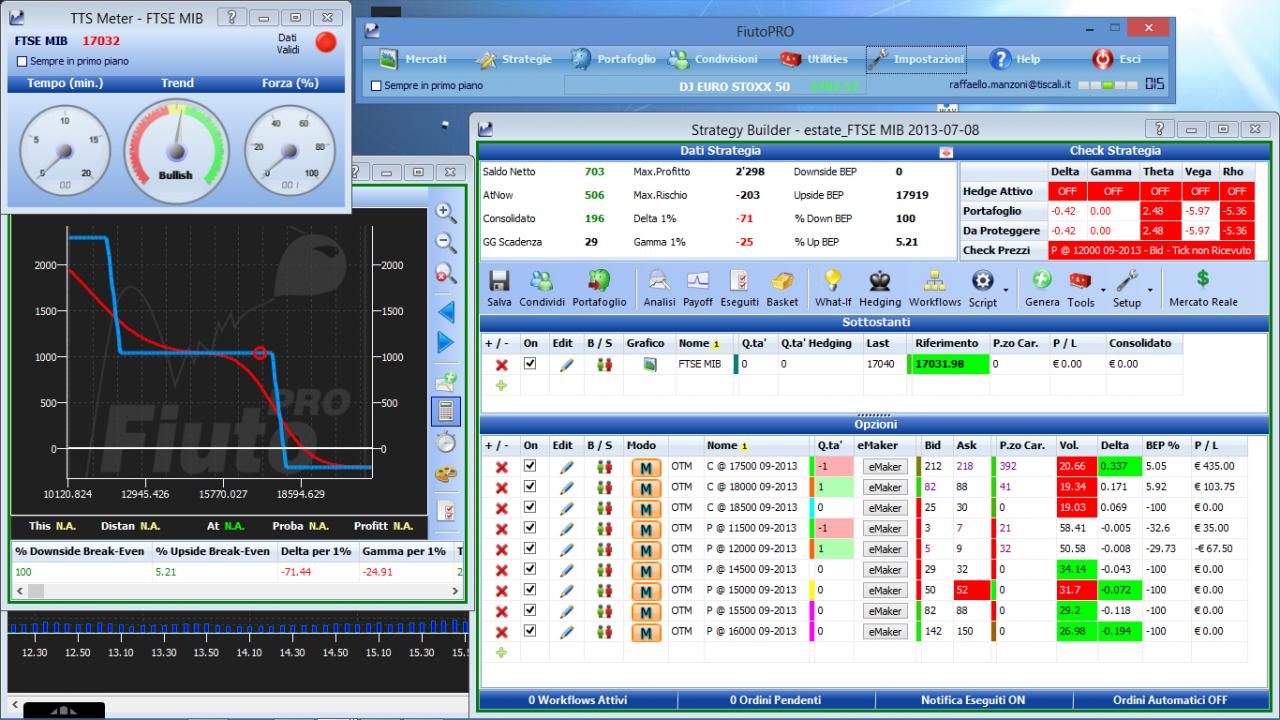This screenshot has height=720, width=1280.
Task: Click the chart table horizontal scrollbar
Action: click(236, 591)
